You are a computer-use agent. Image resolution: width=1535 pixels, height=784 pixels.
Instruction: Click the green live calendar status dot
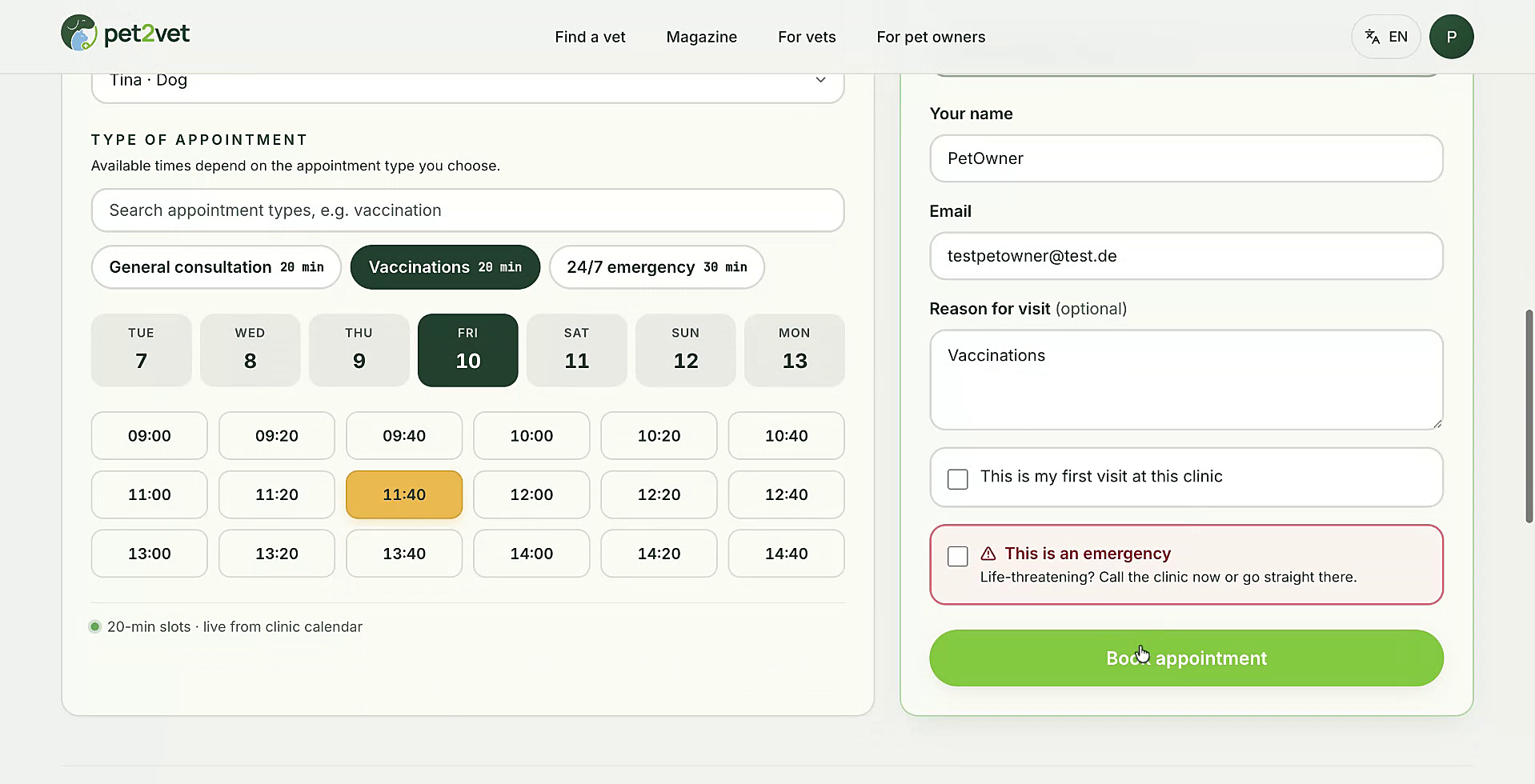click(x=95, y=626)
